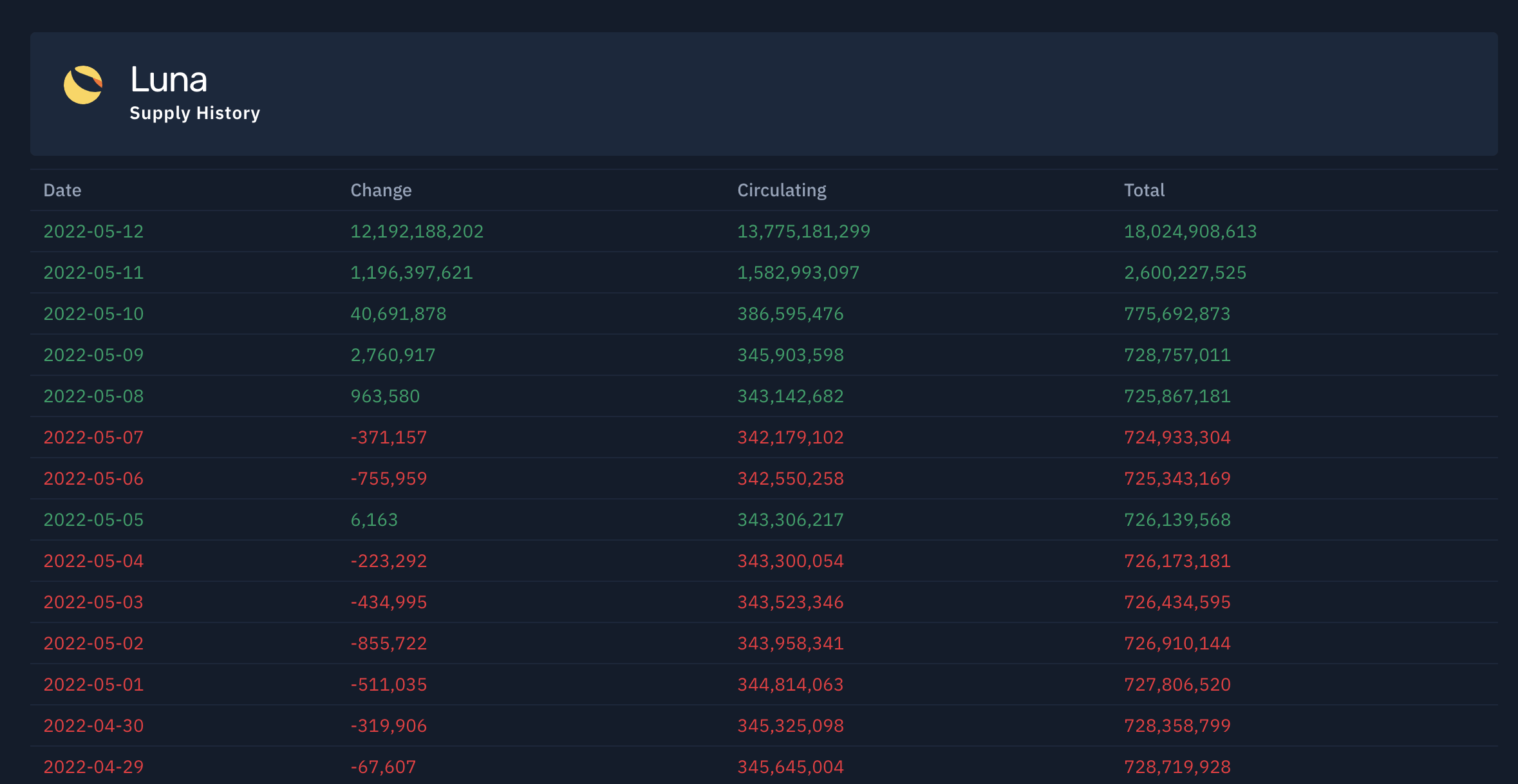Click circulating value 343,142,682

(791, 397)
